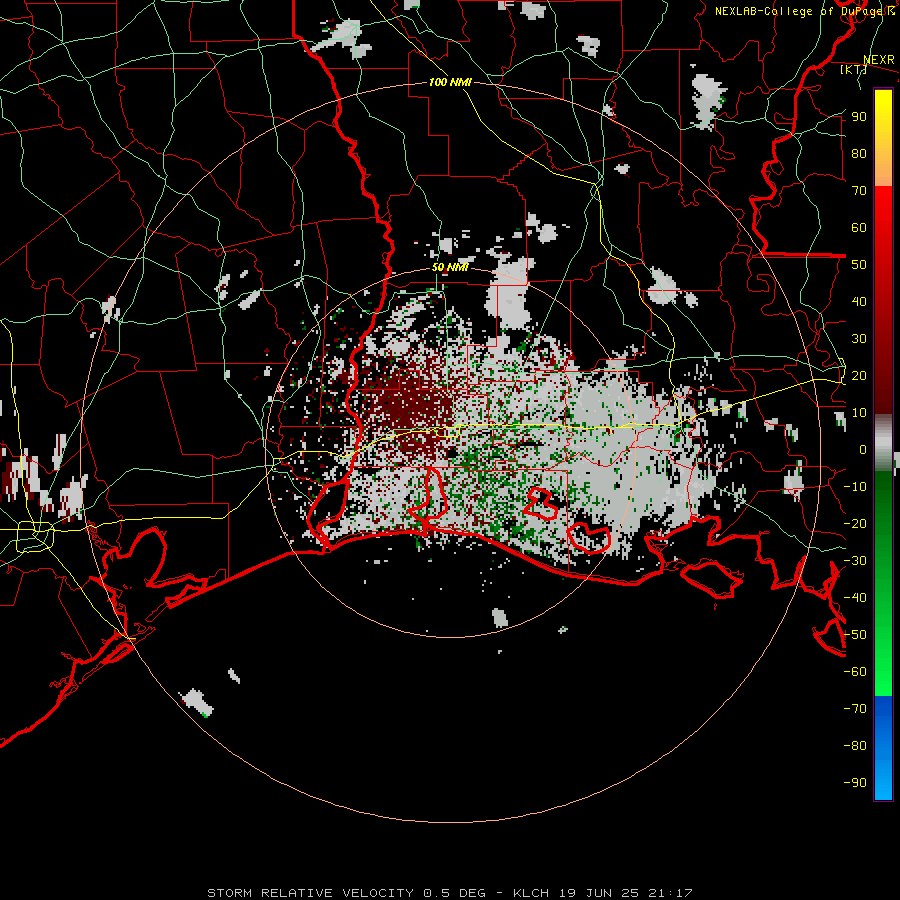Select the 80 value on velocity scale
900x900 pixels.
tap(859, 153)
